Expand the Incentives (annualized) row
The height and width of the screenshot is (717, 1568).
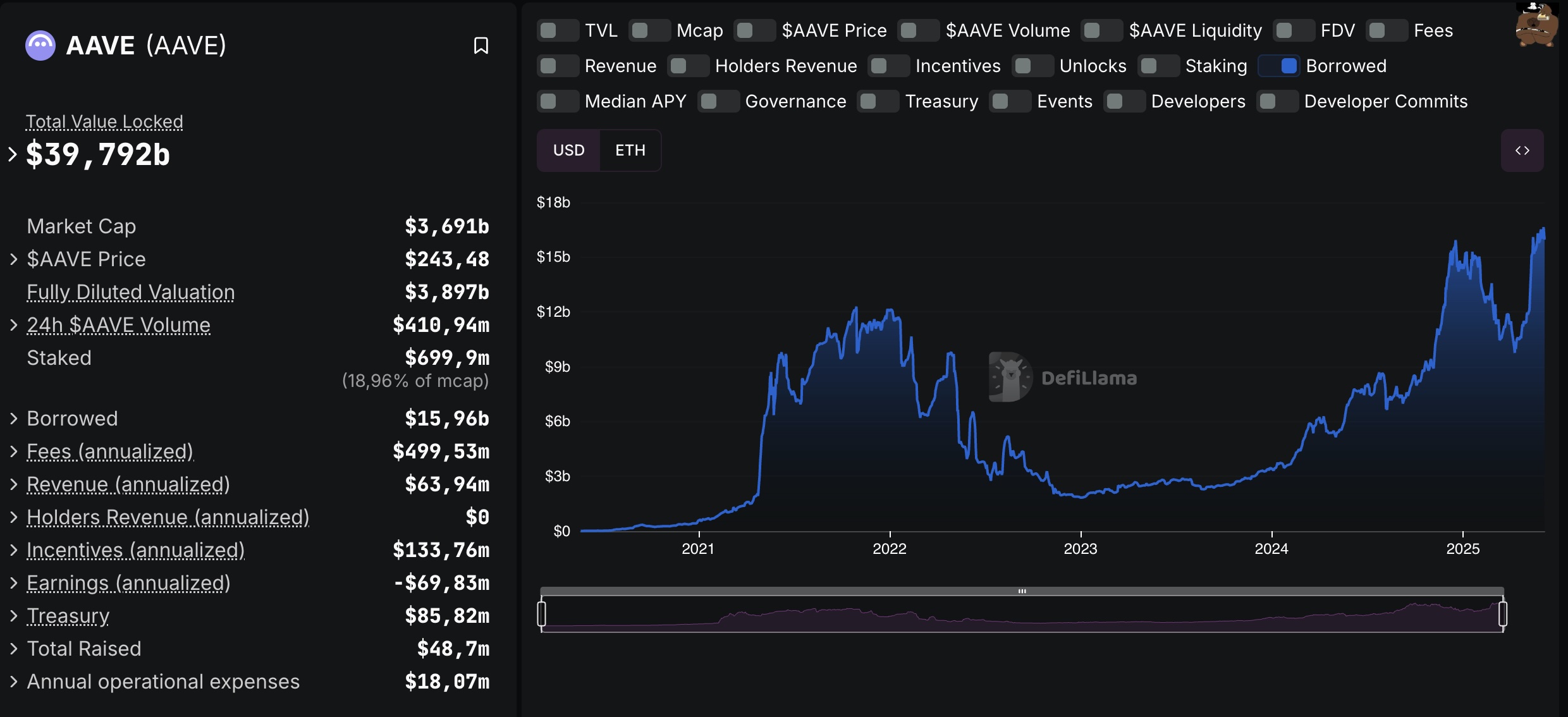tap(13, 550)
